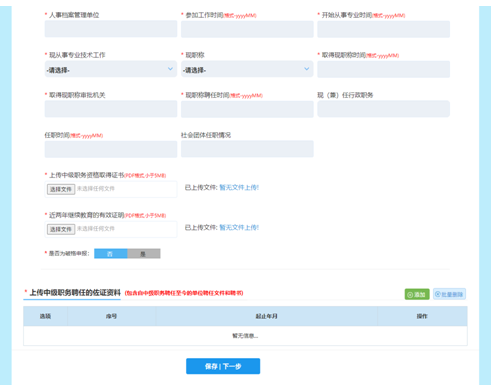Open 暂无文件上传 link beside 中级职务资格取得证书

click(239, 188)
